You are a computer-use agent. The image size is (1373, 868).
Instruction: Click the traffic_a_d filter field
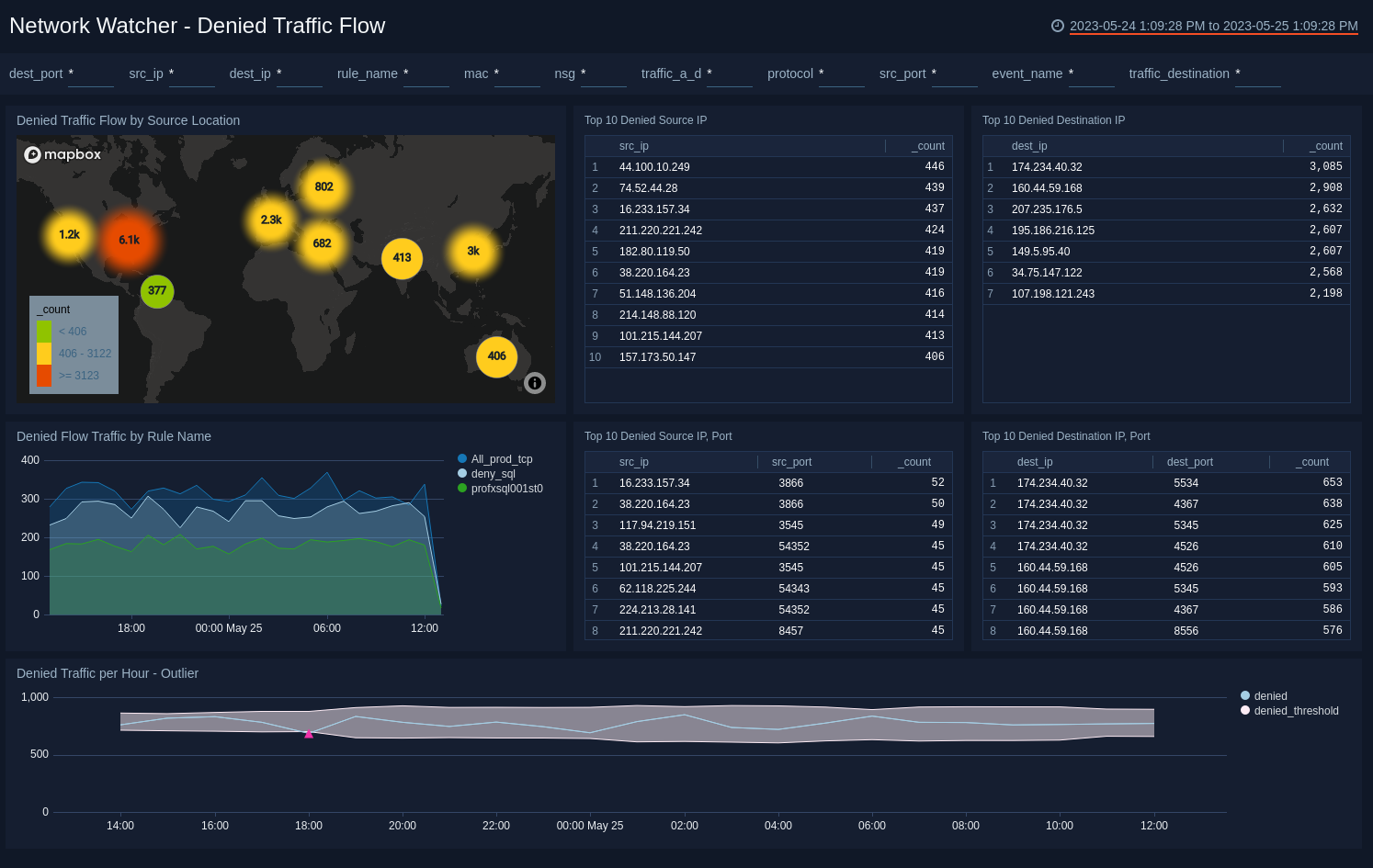coord(730,74)
